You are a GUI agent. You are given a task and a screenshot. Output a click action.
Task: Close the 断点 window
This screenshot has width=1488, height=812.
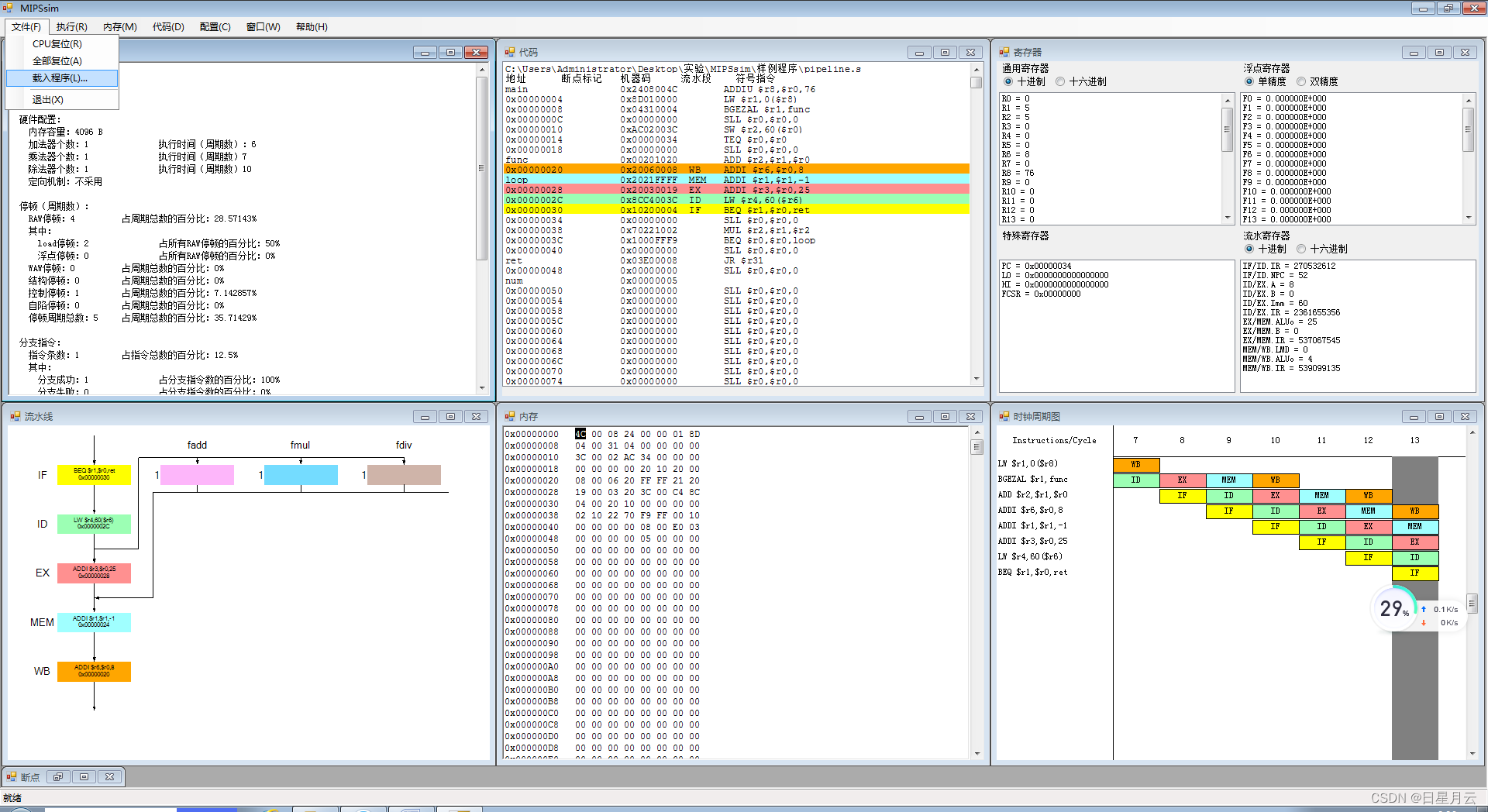[109, 777]
